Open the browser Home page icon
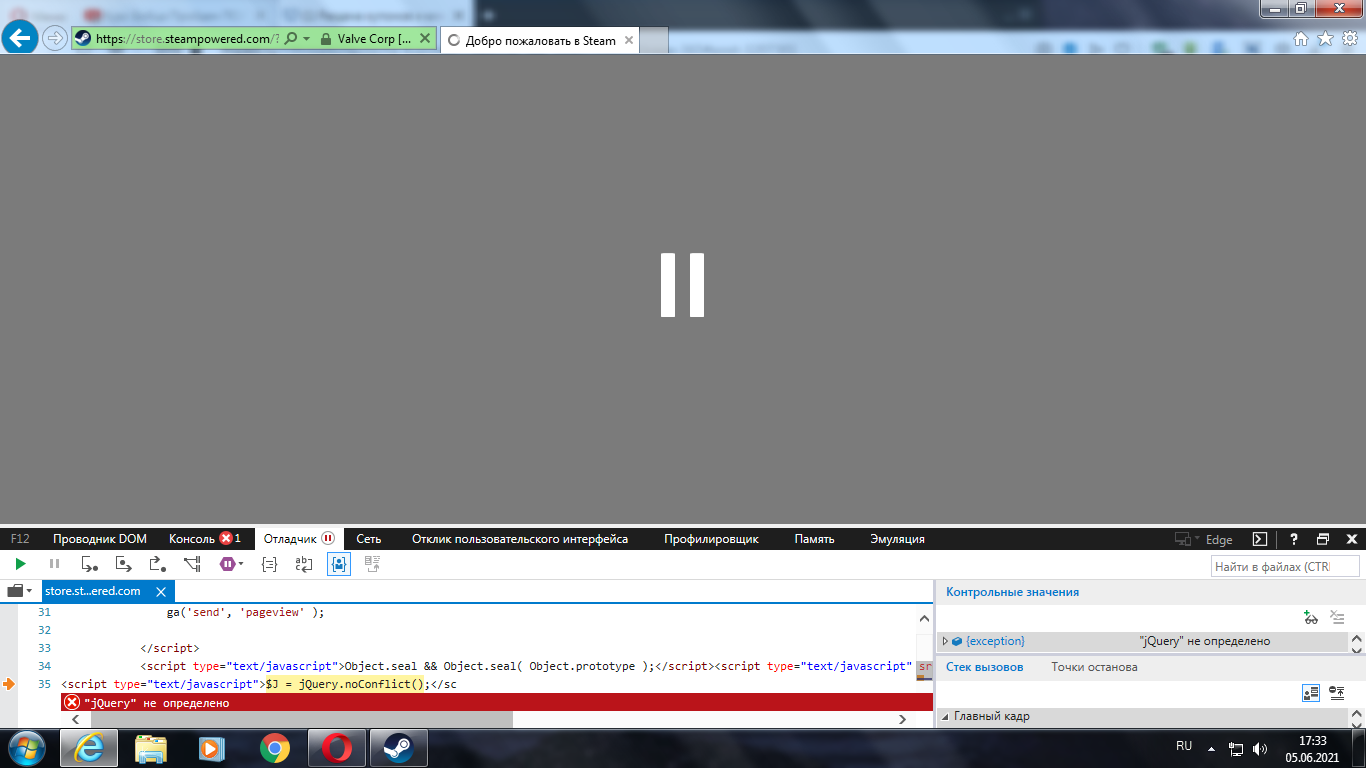1366x768 pixels. click(1301, 39)
